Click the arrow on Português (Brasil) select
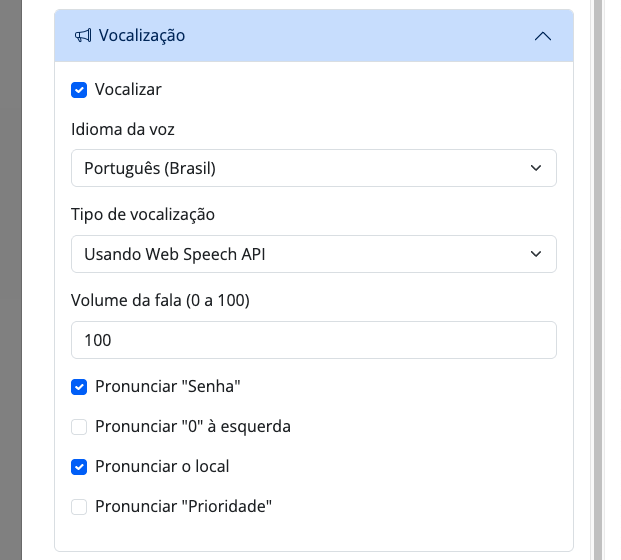 click(x=536, y=168)
